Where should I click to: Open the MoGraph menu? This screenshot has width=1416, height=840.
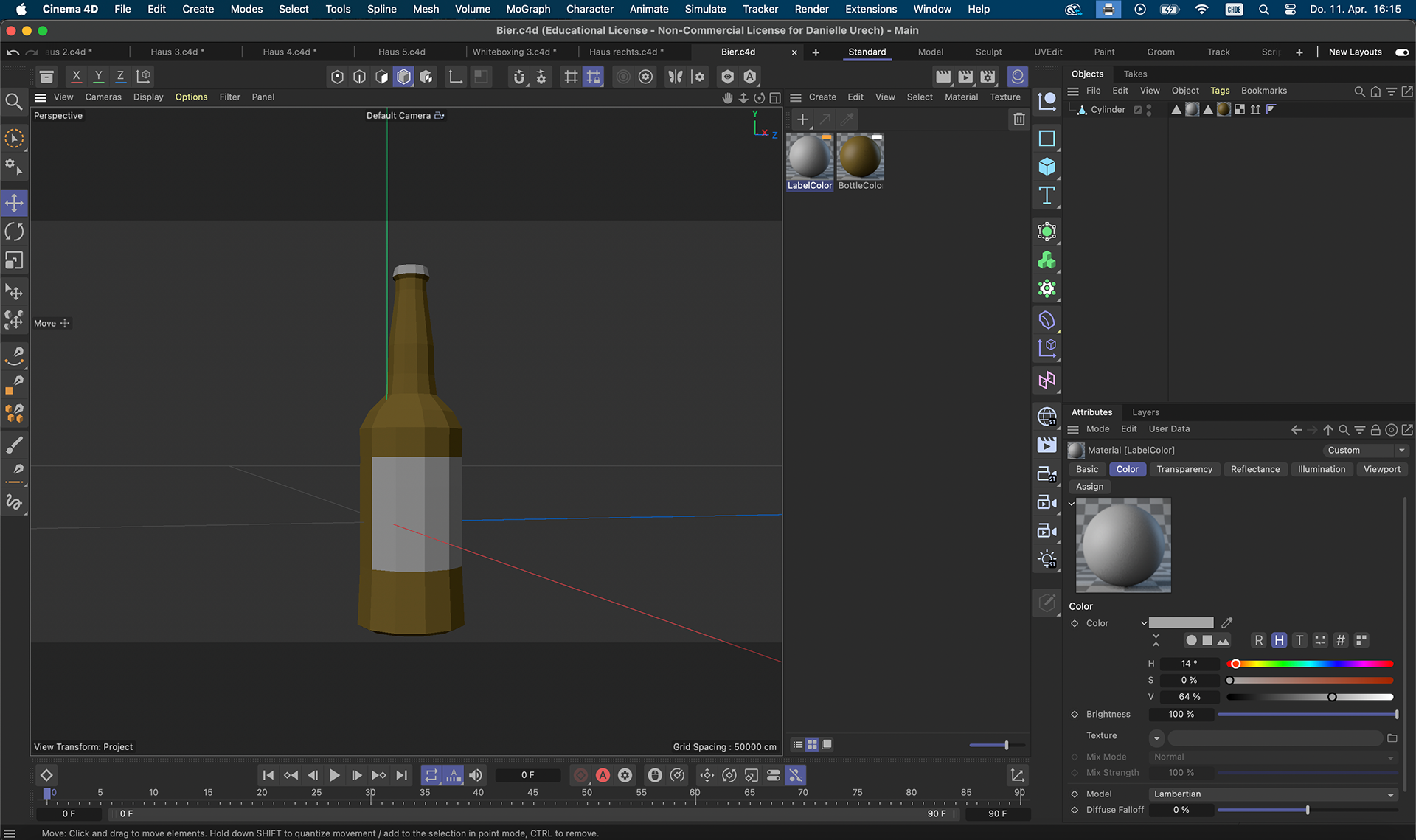click(528, 9)
